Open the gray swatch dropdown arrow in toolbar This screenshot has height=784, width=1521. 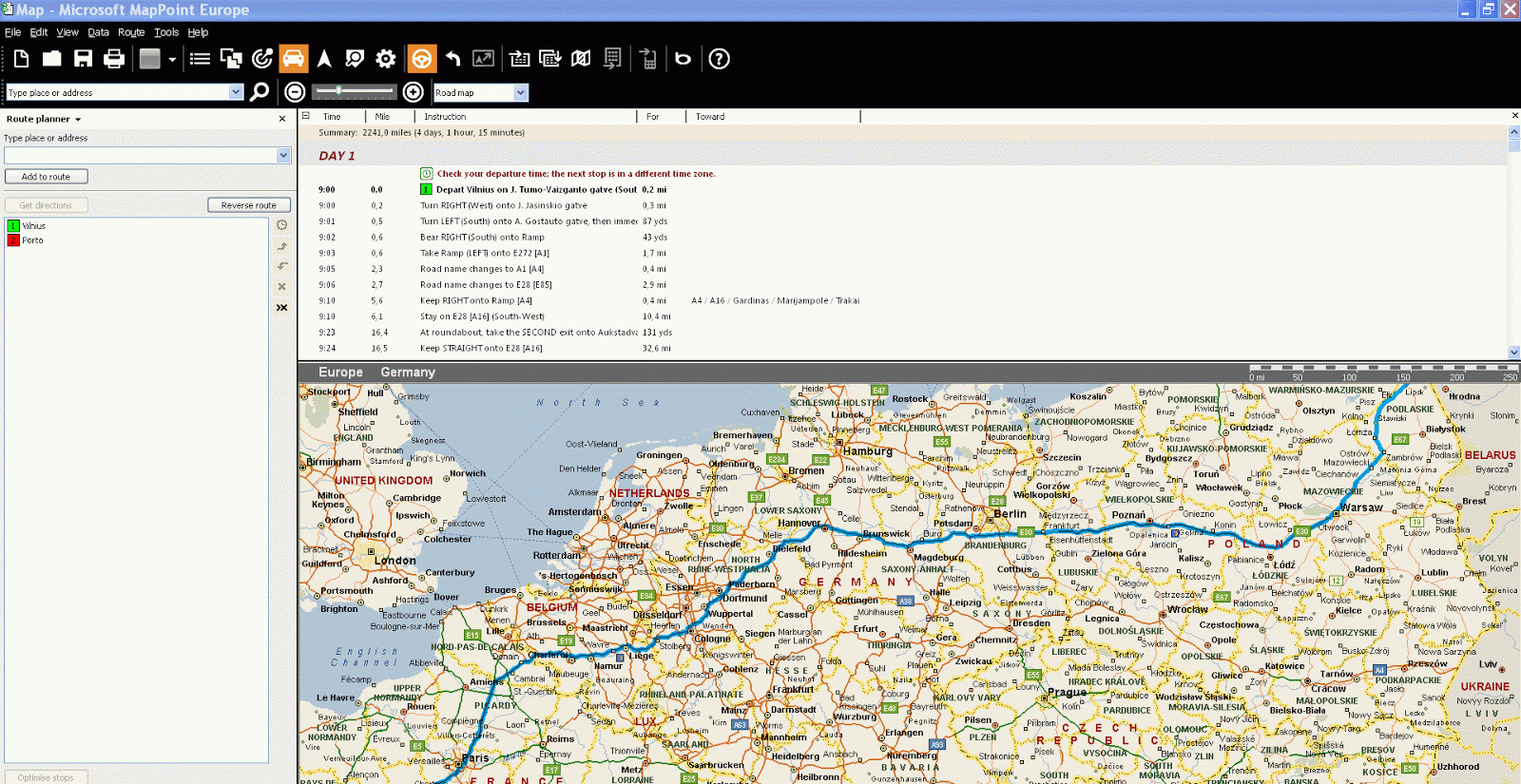click(172, 59)
